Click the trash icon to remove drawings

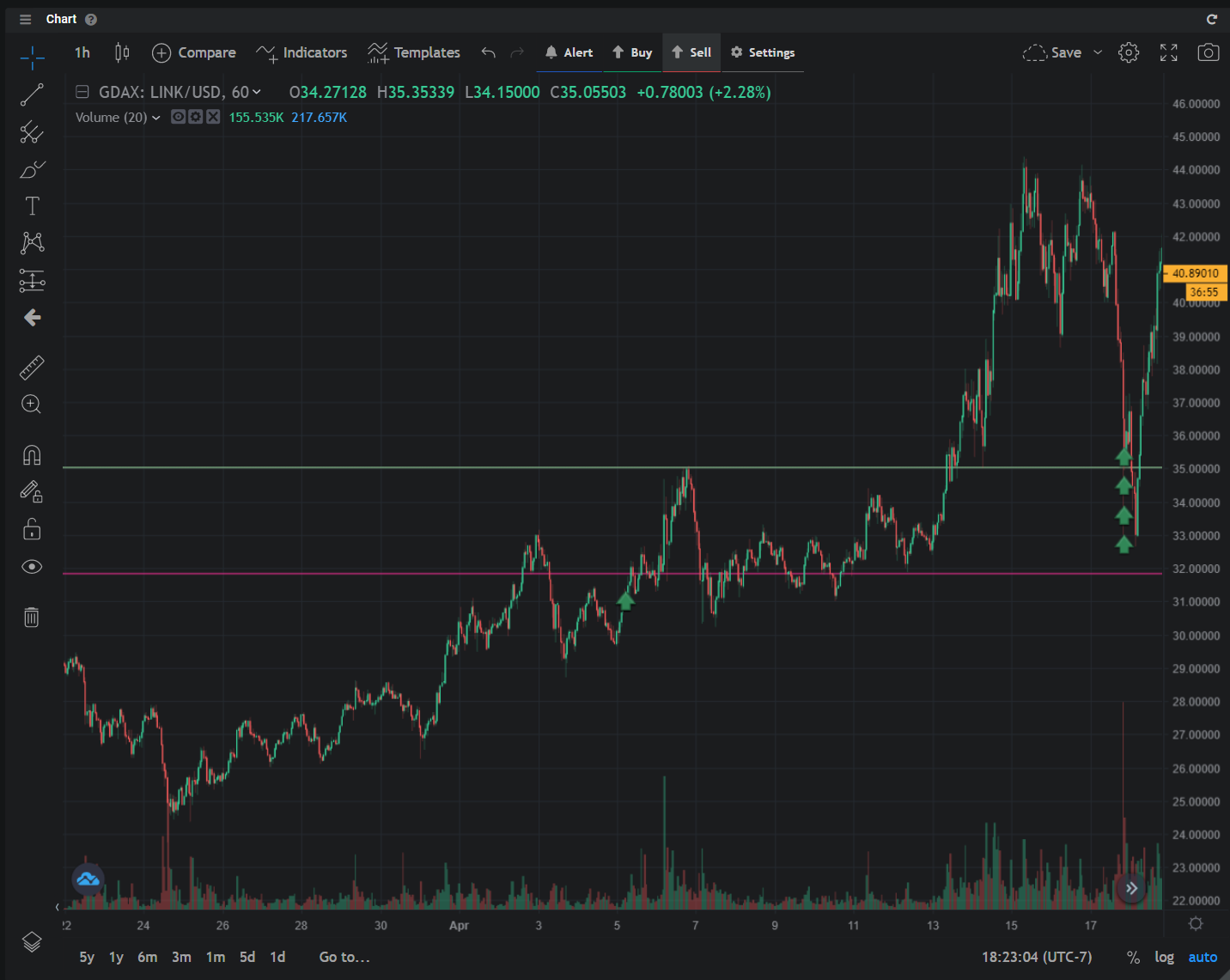[x=32, y=617]
